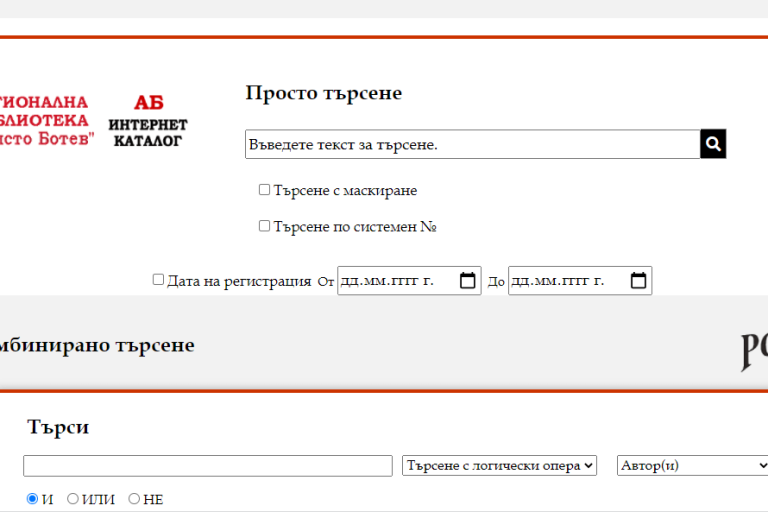Open calendar picker in the 'От' date field
Screen dimensions: 768x512
click(x=467, y=281)
